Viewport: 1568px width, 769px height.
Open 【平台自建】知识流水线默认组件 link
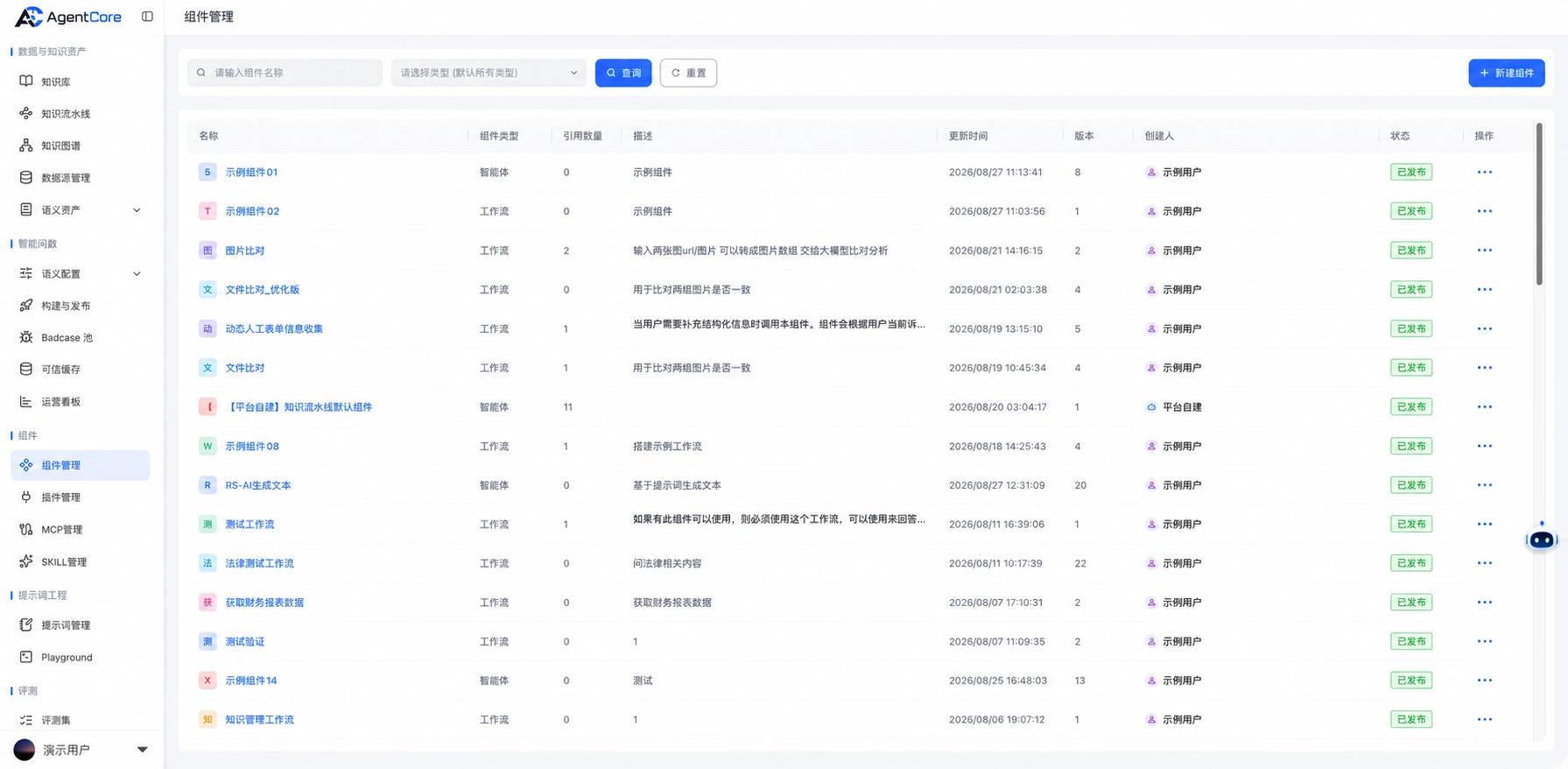point(299,407)
